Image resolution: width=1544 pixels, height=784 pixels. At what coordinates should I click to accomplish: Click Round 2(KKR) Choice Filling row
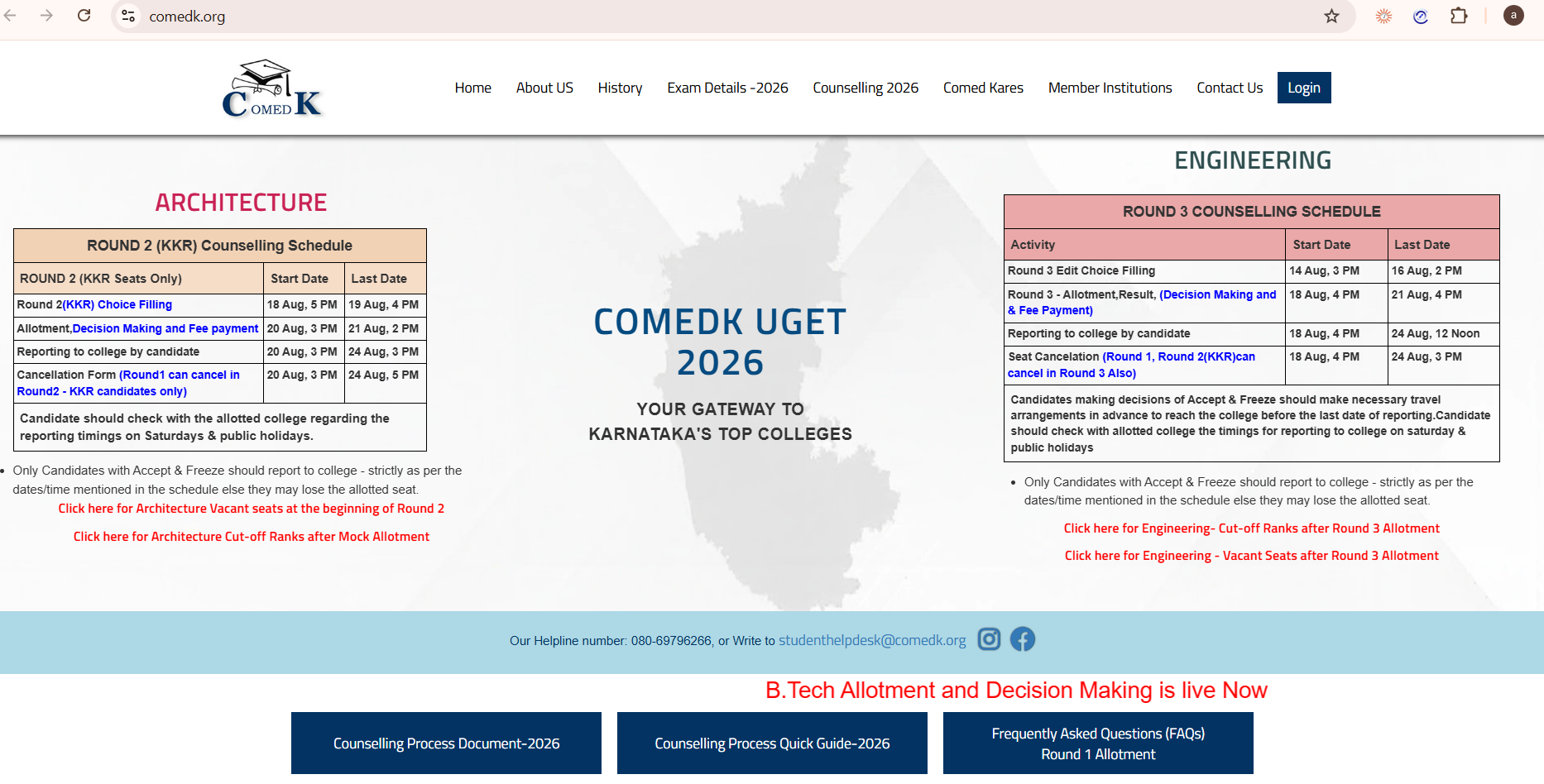219,305
